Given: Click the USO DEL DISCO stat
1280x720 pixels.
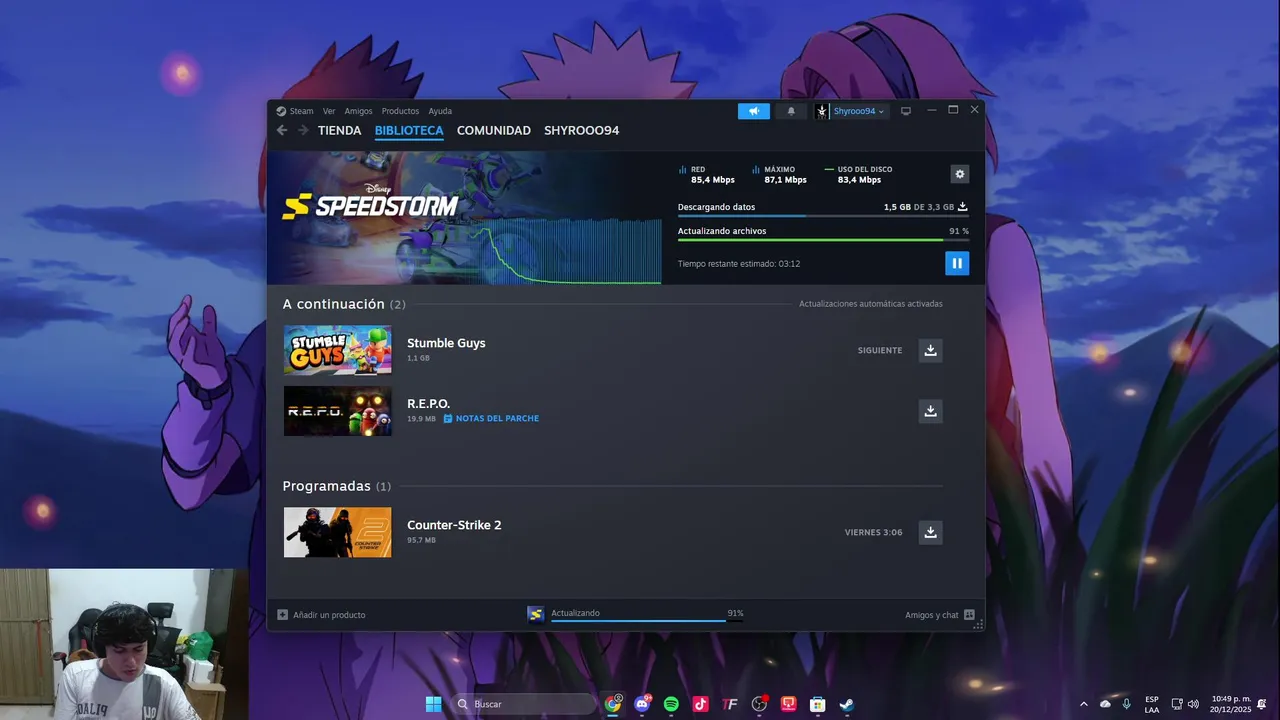Looking at the screenshot, I should (x=858, y=175).
